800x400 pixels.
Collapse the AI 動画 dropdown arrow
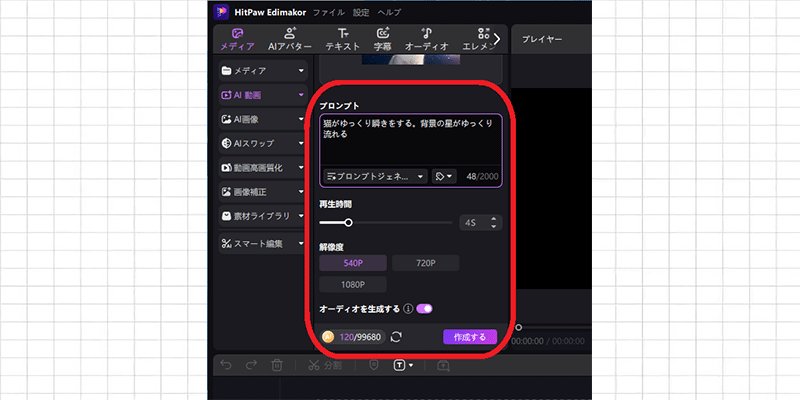coord(301,95)
